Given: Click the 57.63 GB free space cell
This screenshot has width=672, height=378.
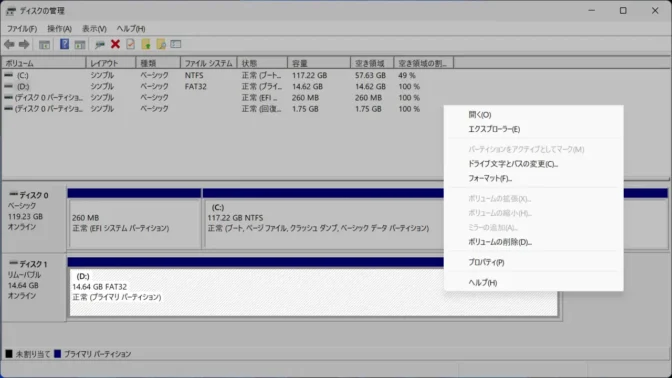Looking at the screenshot, I should click(x=370, y=75).
